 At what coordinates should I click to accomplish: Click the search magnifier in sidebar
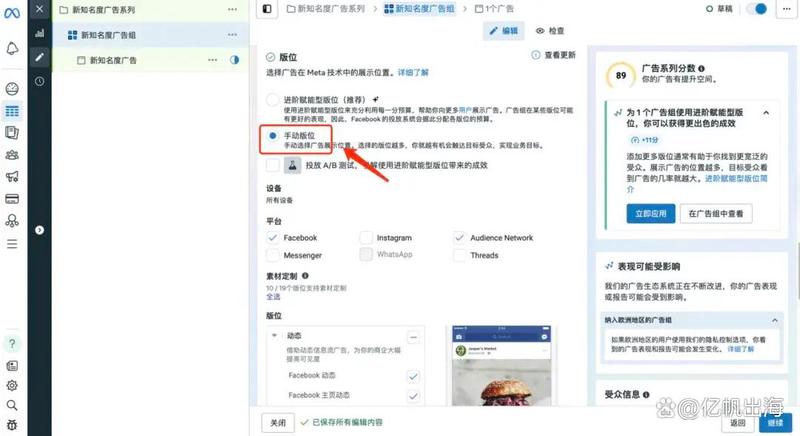pyautogui.click(x=12, y=405)
